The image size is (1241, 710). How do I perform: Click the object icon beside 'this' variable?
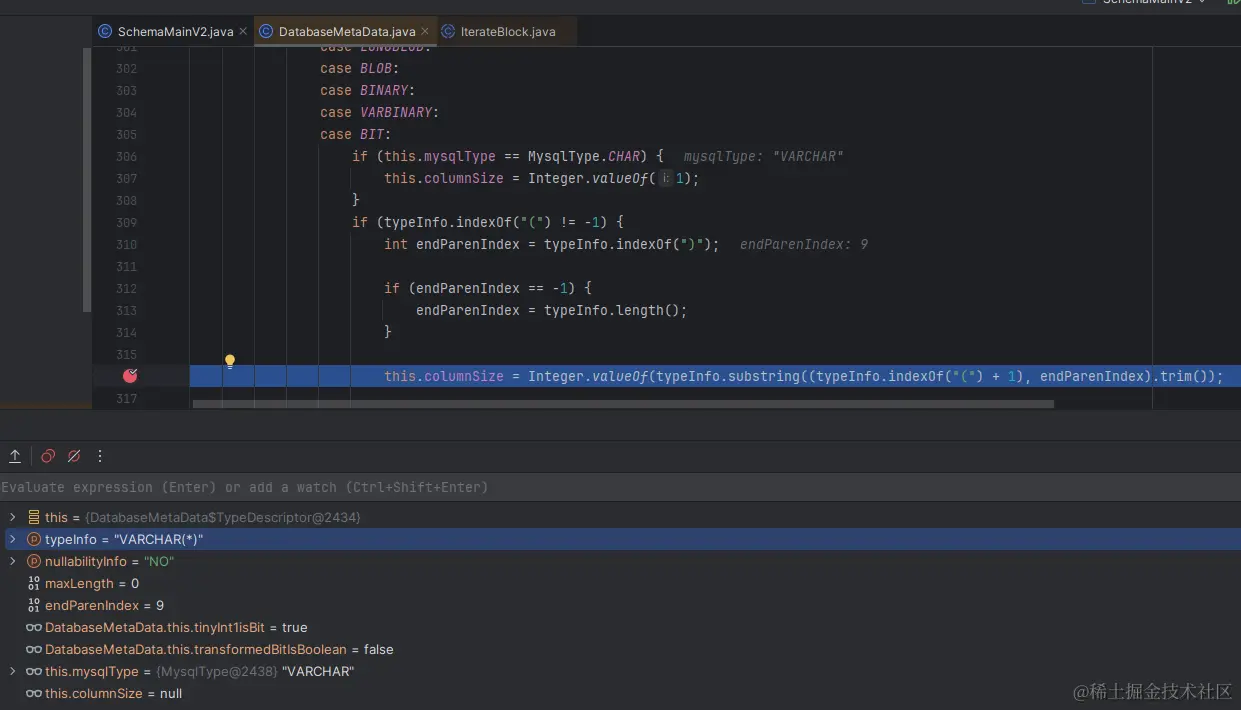tap(34, 517)
